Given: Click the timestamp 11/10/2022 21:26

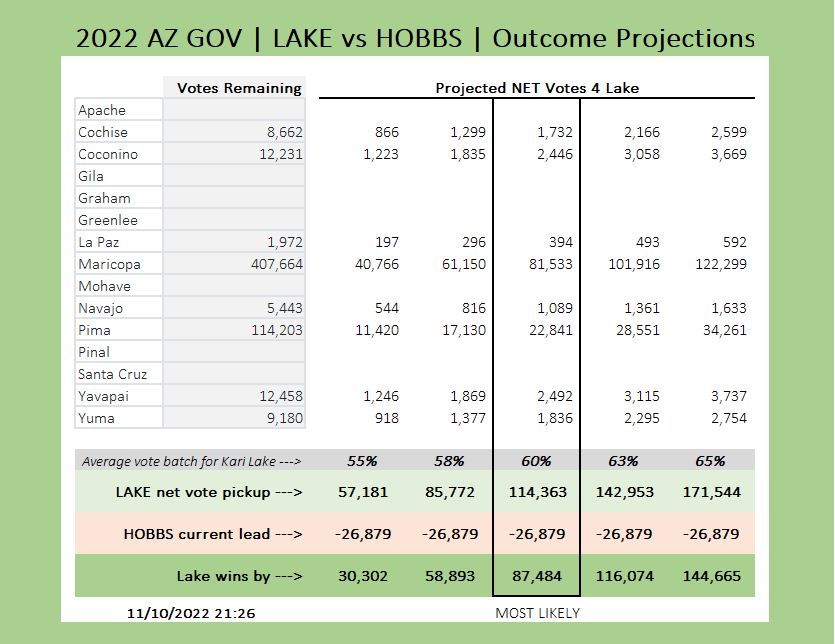Looking at the screenshot, I should (191, 614).
